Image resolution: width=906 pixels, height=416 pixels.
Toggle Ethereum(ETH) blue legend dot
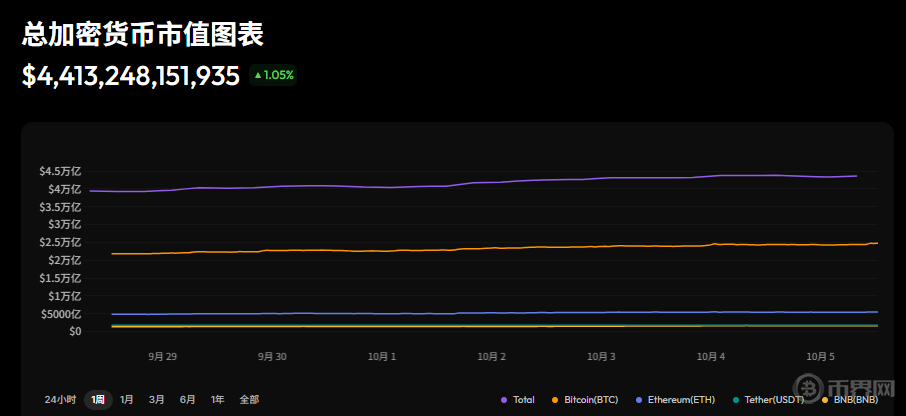[640, 400]
